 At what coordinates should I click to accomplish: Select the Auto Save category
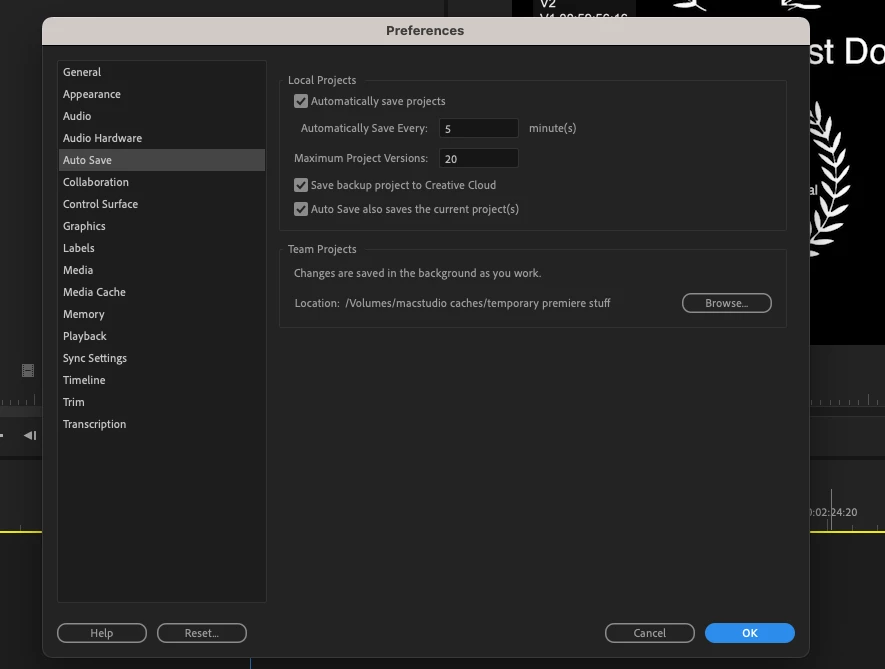coord(162,160)
